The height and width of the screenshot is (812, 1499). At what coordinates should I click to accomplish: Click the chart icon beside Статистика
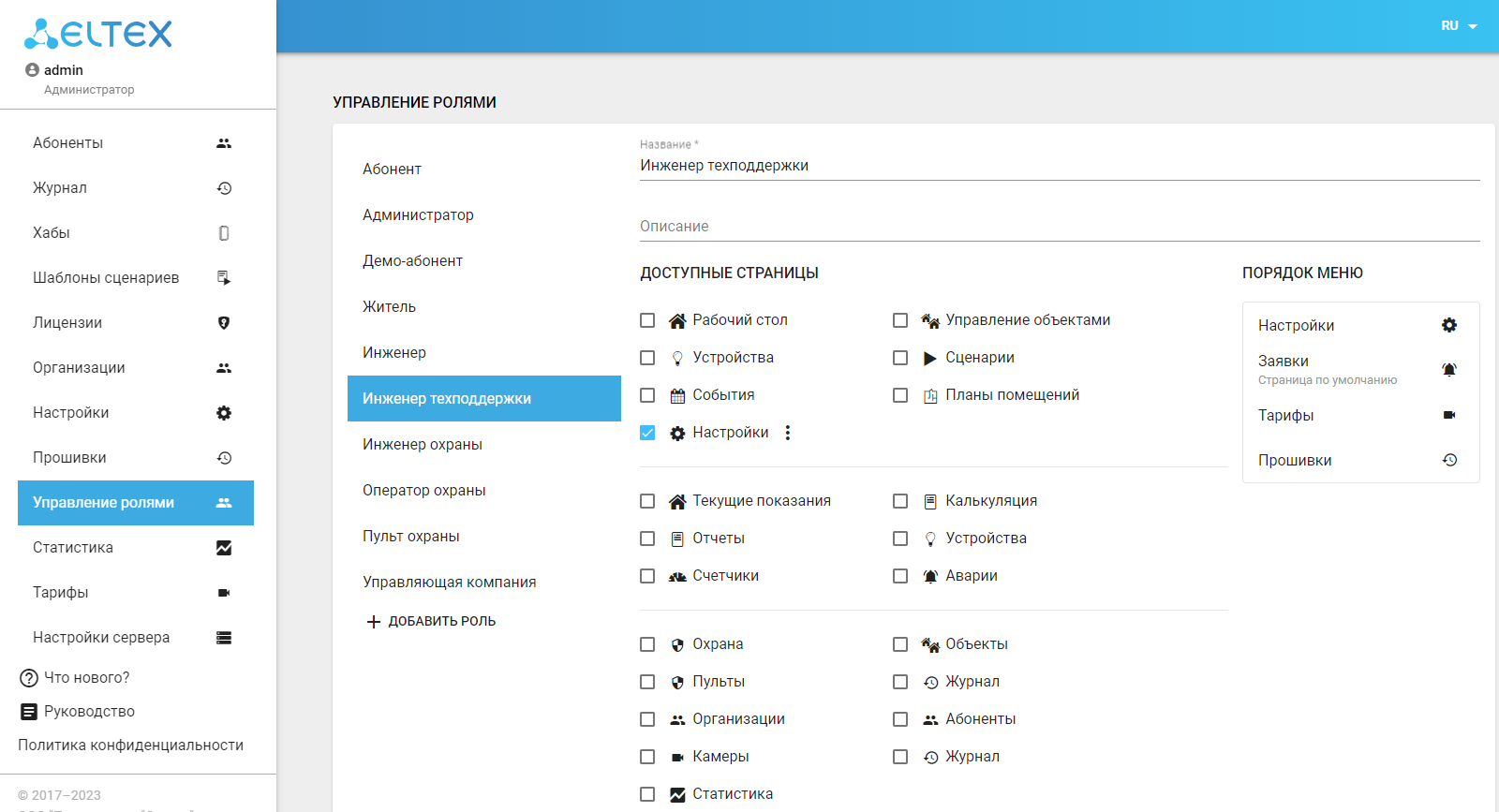(x=224, y=548)
